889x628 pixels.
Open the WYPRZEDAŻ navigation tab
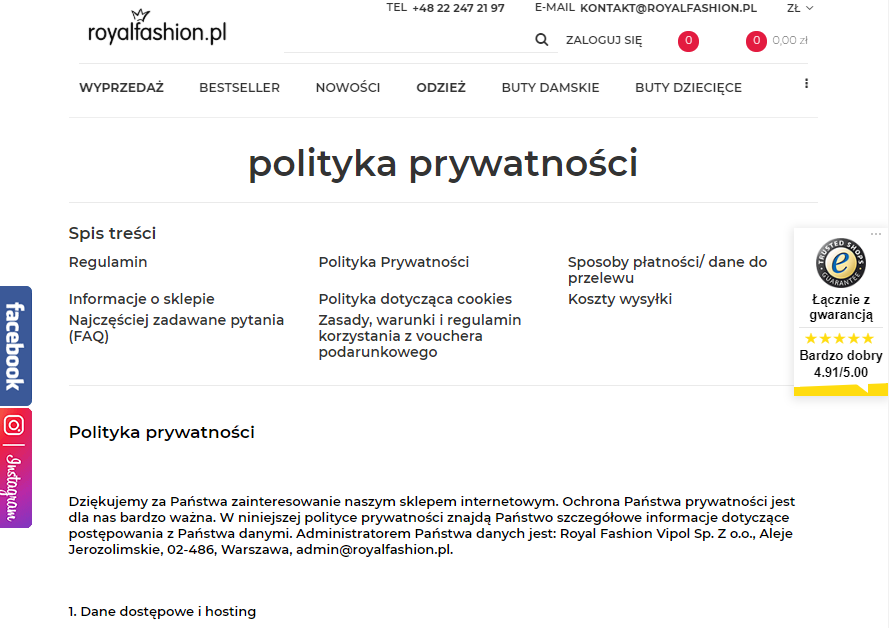(x=124, y=87)
